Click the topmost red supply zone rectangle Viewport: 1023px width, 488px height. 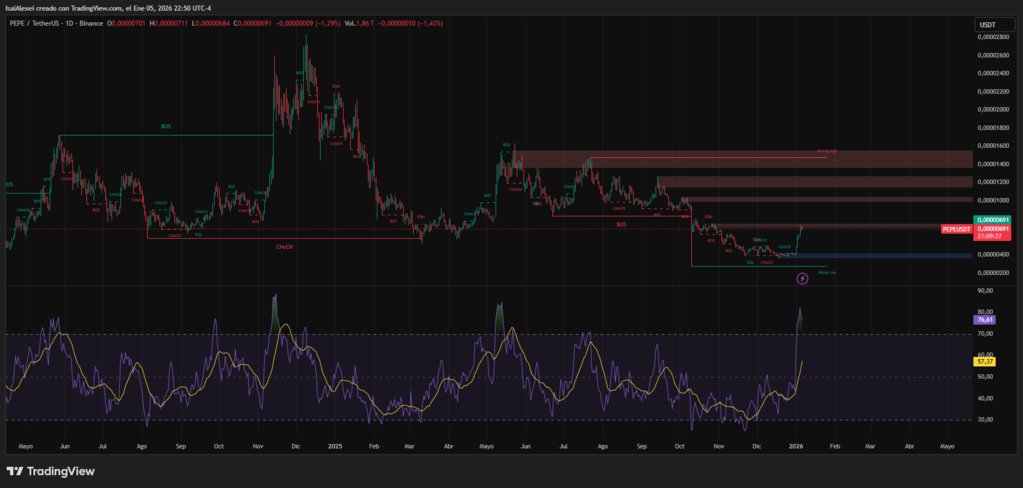point(740,158)
